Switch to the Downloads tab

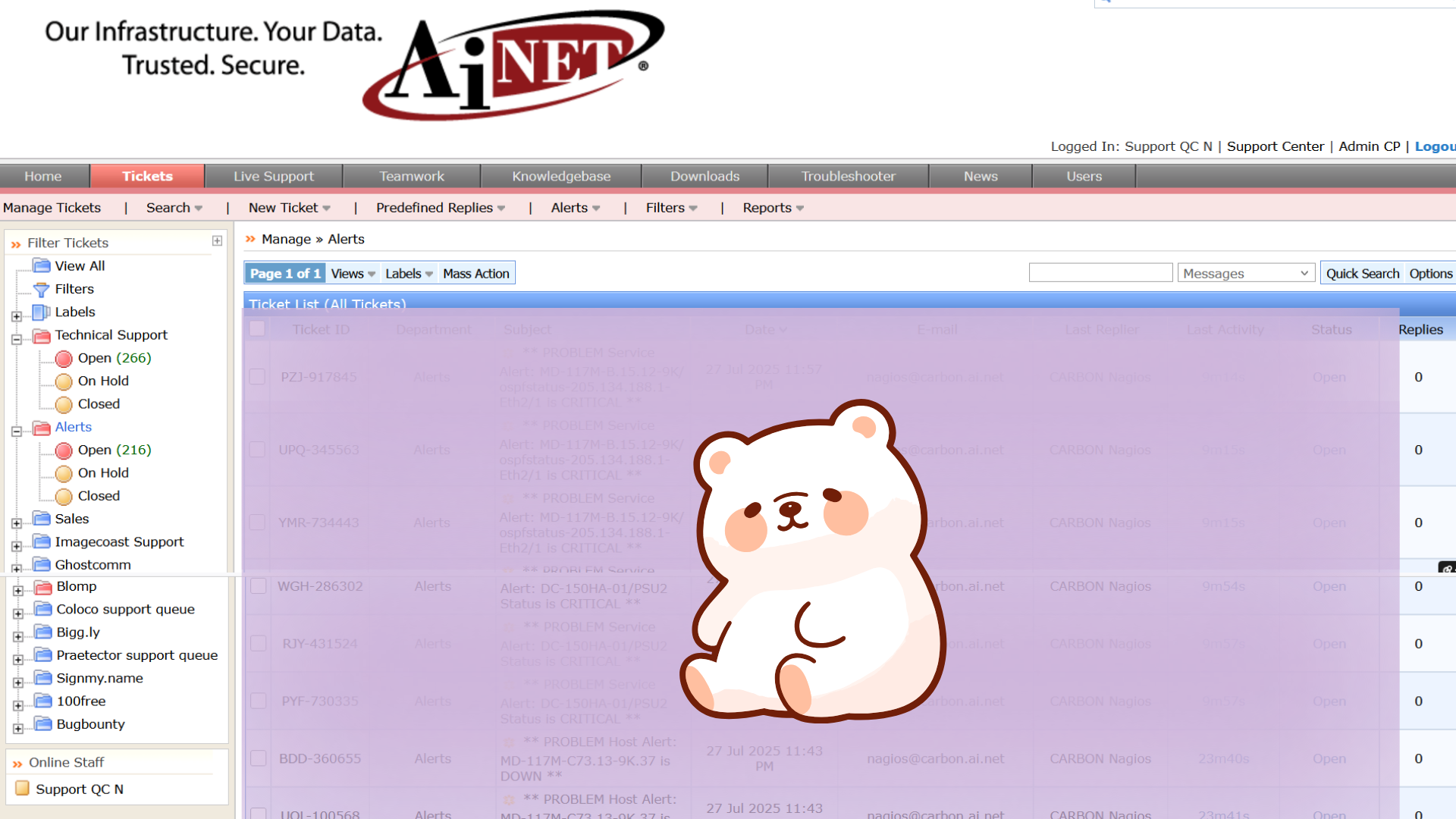click(704, 176)
